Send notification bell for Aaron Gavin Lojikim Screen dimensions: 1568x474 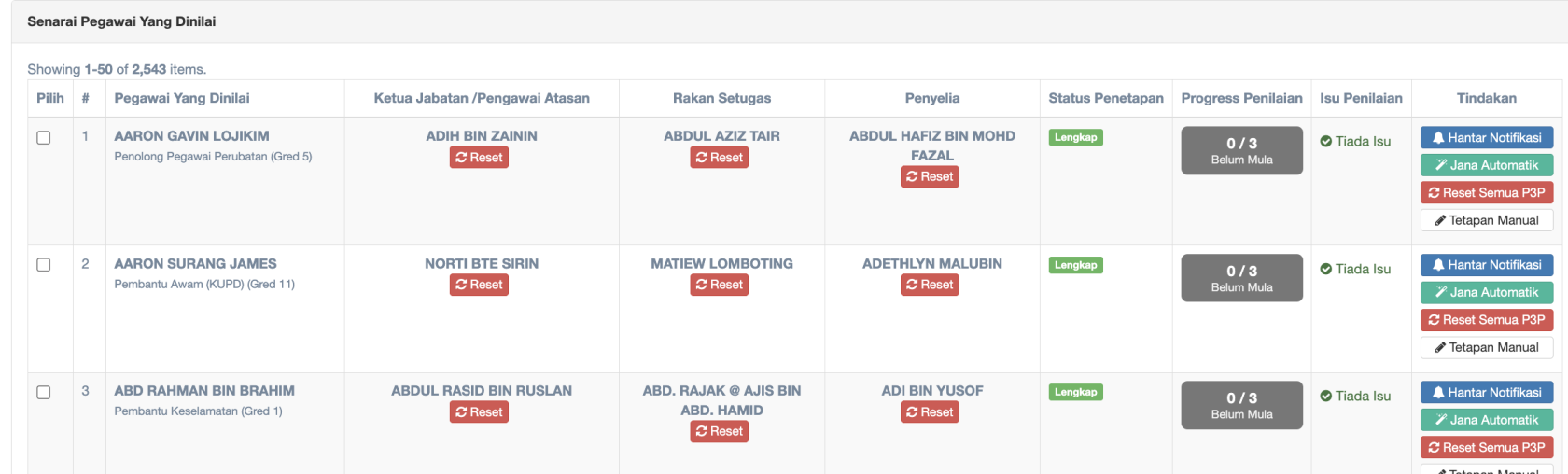click(x=1486, y=138)
